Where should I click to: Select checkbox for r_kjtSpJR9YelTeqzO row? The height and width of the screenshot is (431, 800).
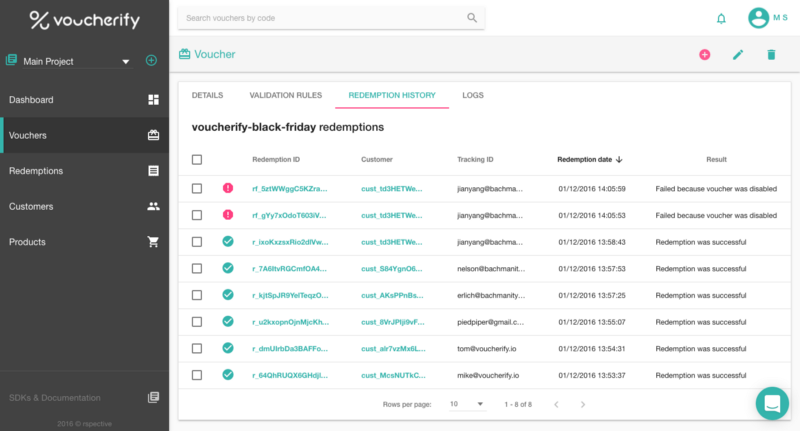(197, 295)
